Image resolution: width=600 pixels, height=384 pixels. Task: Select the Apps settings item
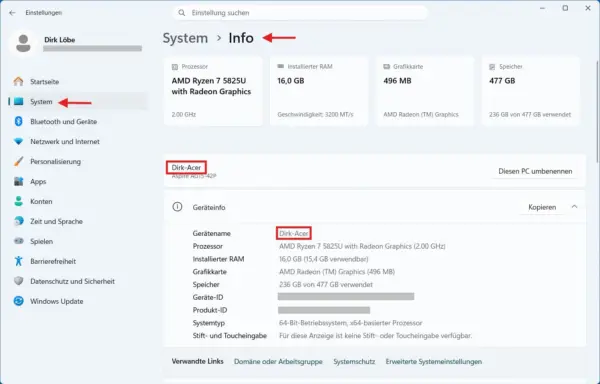(78, 181)
